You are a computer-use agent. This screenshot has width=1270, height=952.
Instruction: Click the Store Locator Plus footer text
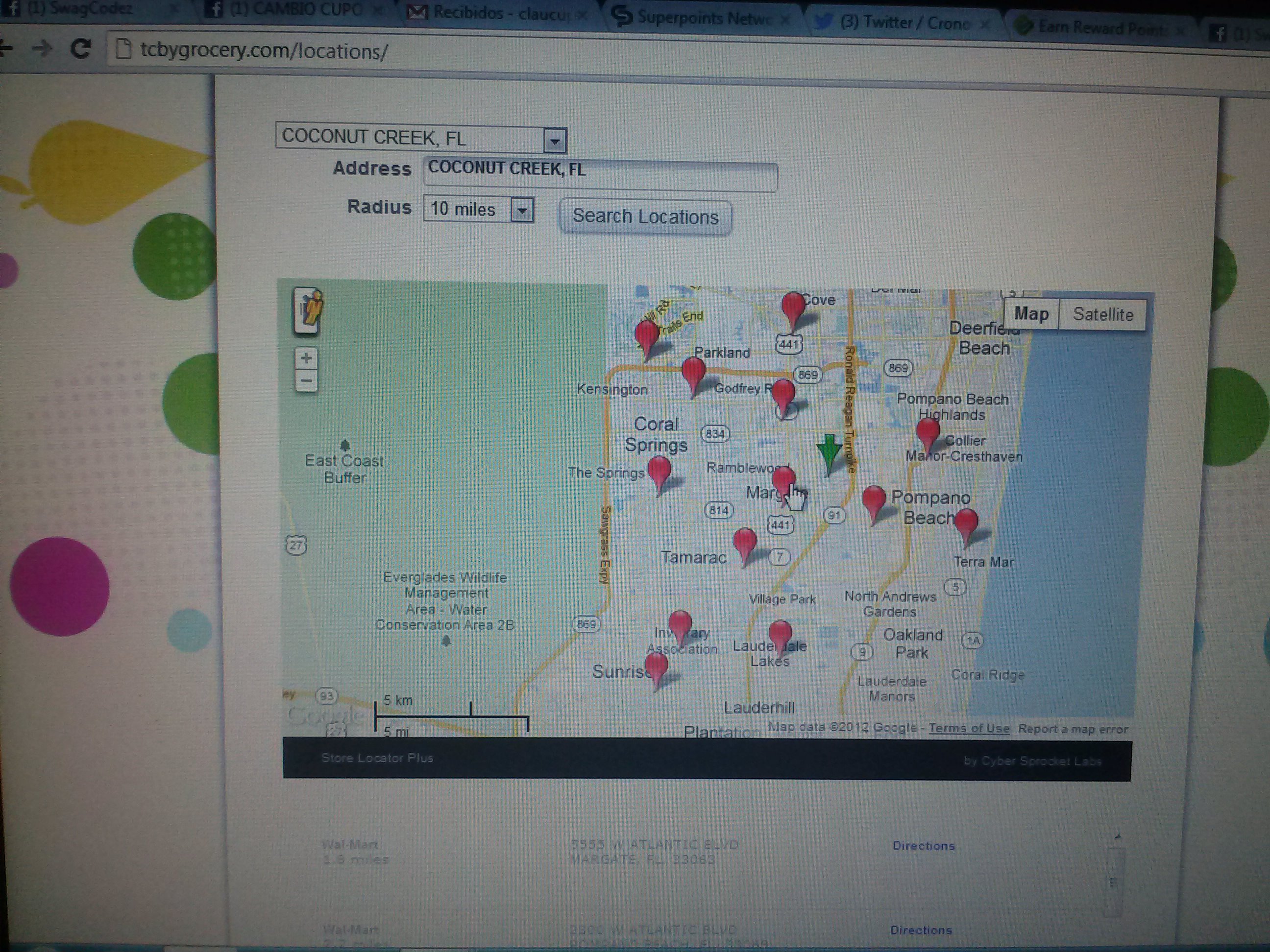click(377, 758)
